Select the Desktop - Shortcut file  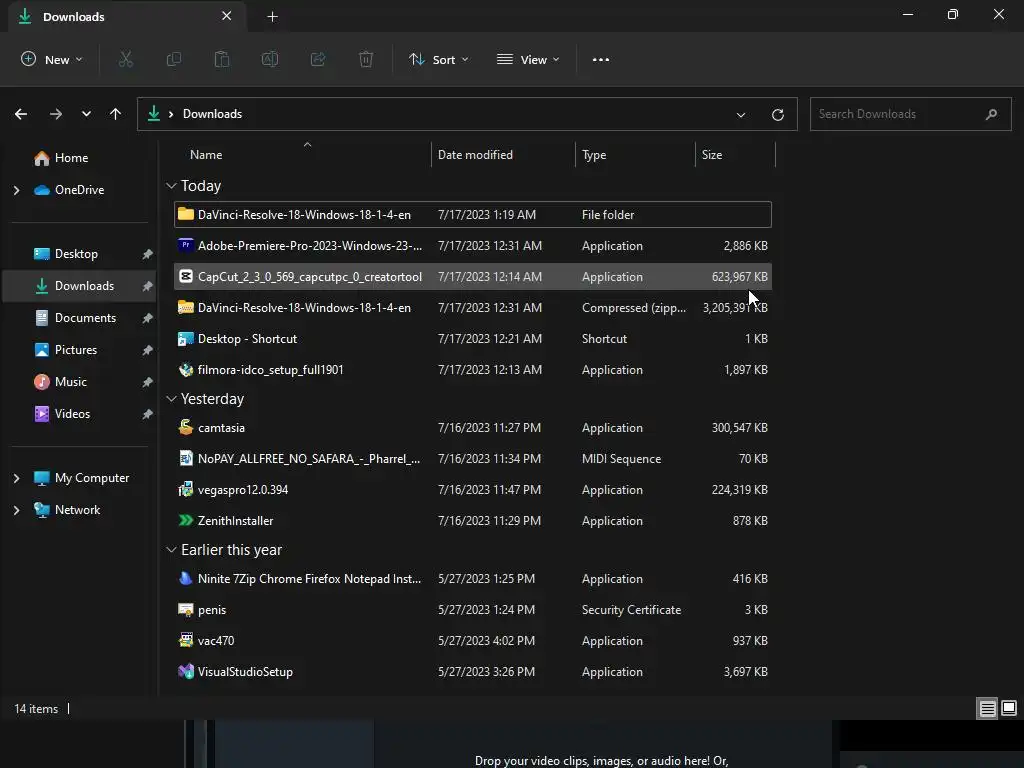(473, 339)
